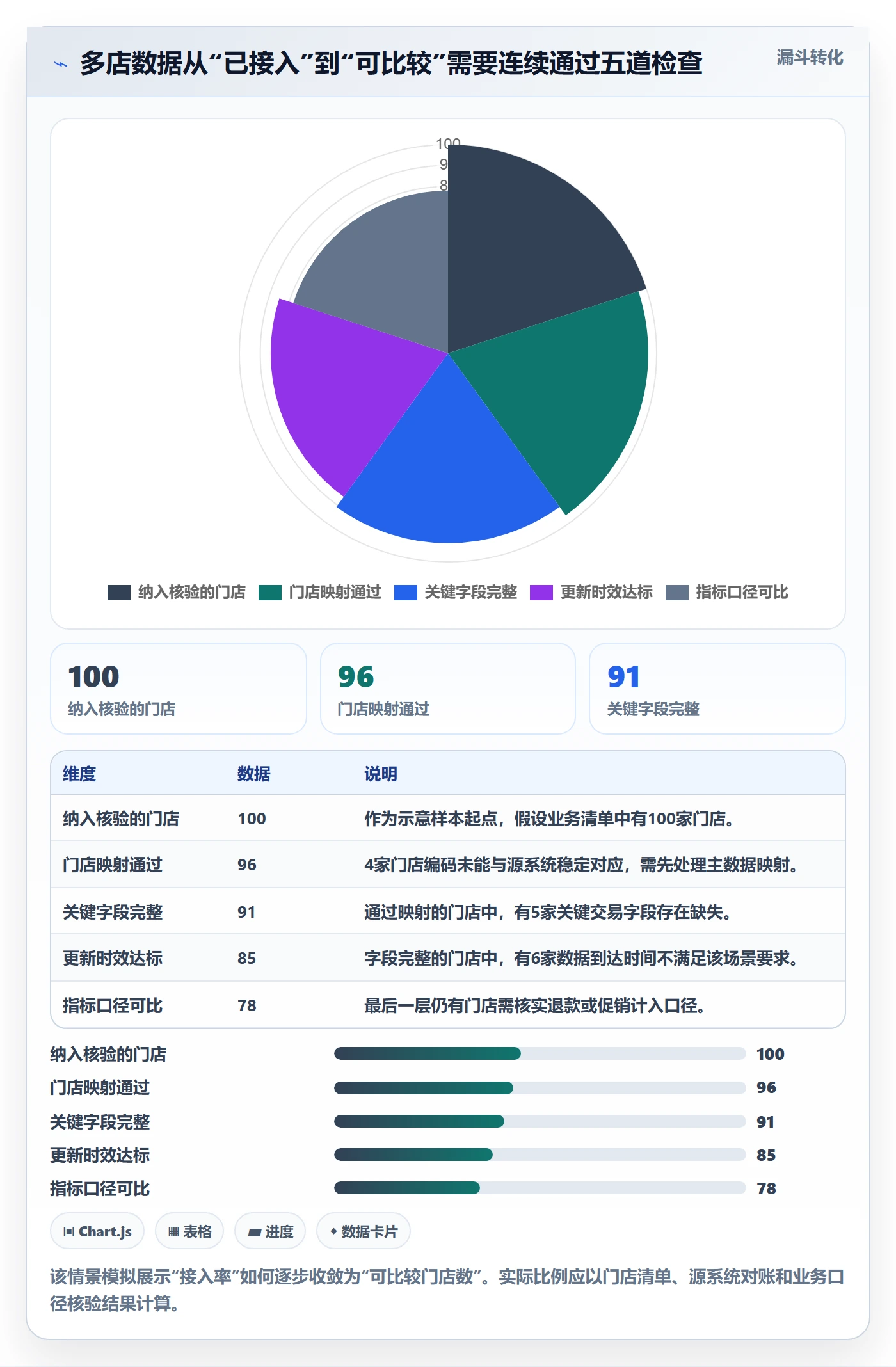Select table row 指标口径可比
Image resolution: width=896 pixels, height=1367 pixels.
click(x=448, y=1005)
